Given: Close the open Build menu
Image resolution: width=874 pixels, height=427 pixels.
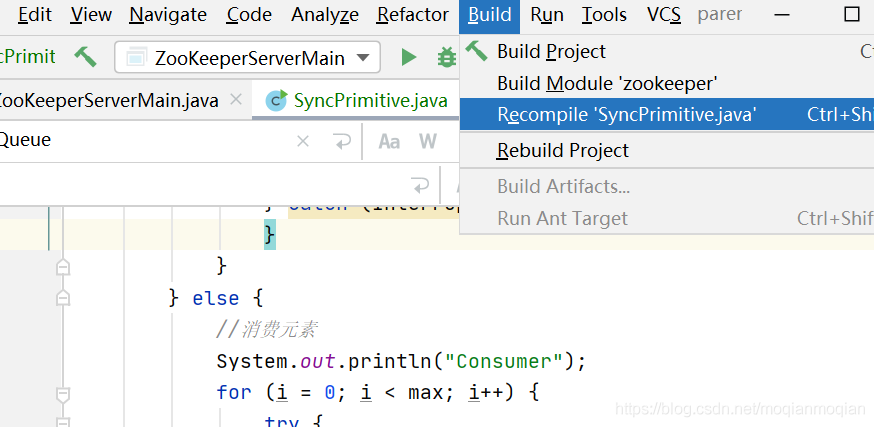Looking at the screenshot, I should click(489, 16).
